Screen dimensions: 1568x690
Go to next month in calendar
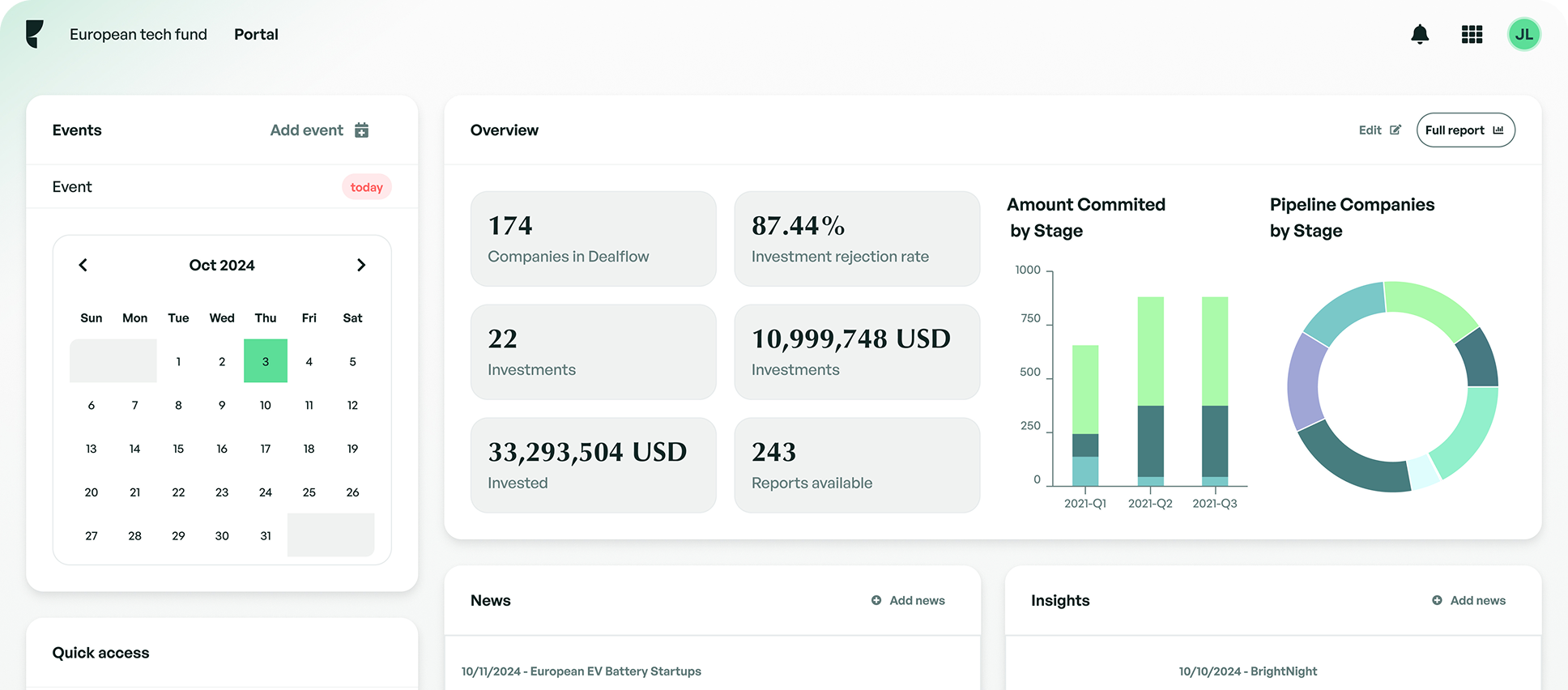pos(361,265)
